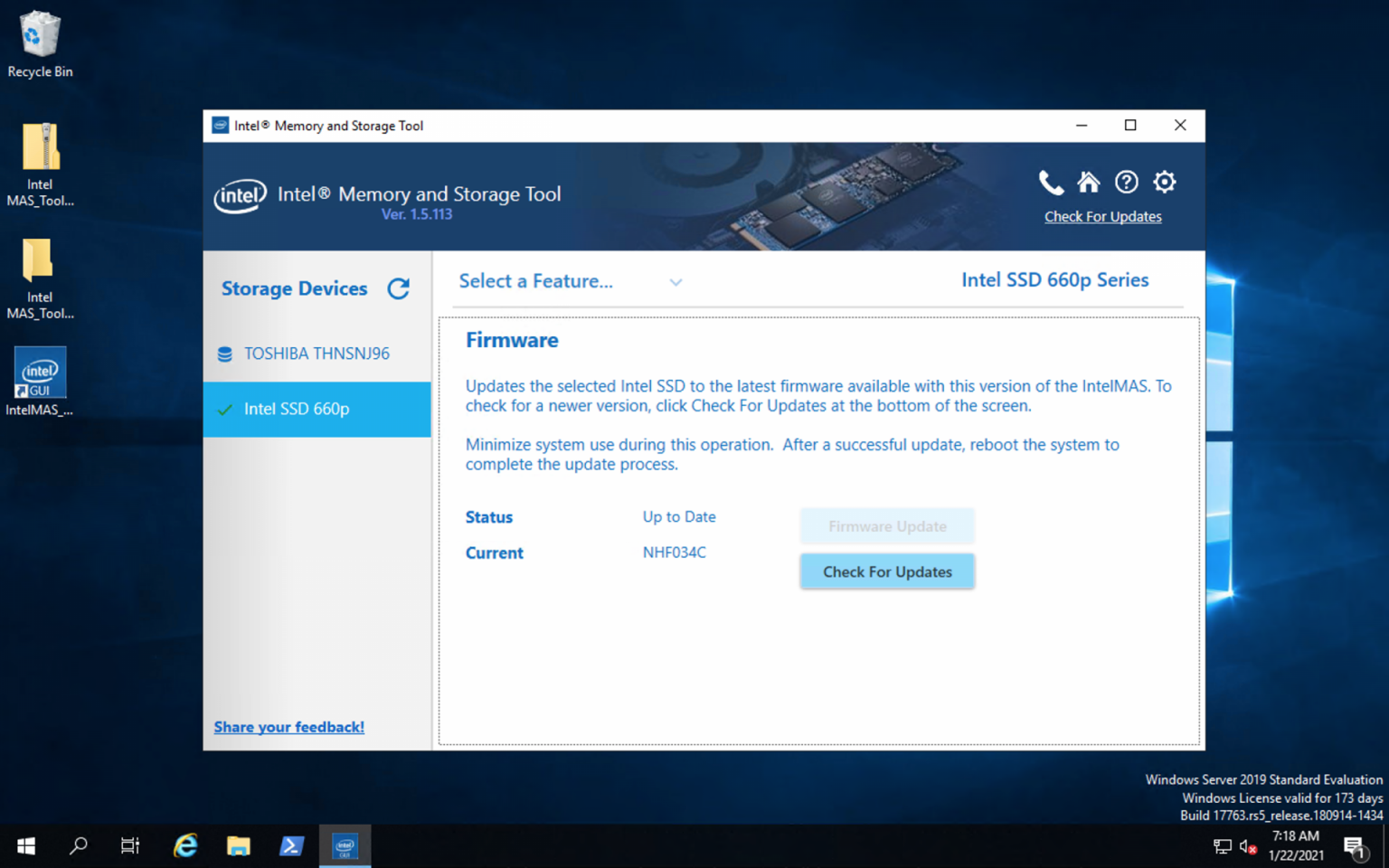Screen dimensions: 1389x868
Task: Open the network tray icon
Action: 1223,846
